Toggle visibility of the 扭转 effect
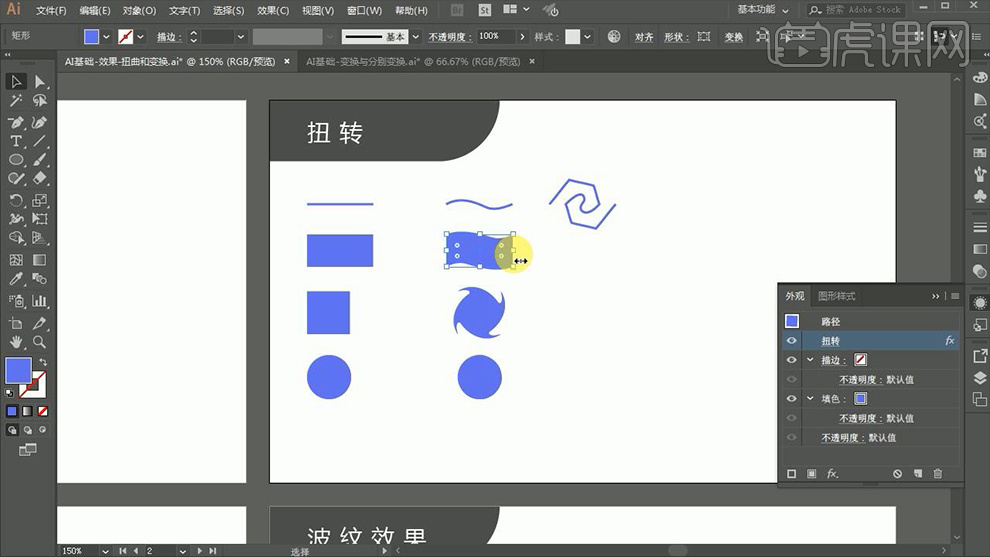 click(x=791, y=341)
